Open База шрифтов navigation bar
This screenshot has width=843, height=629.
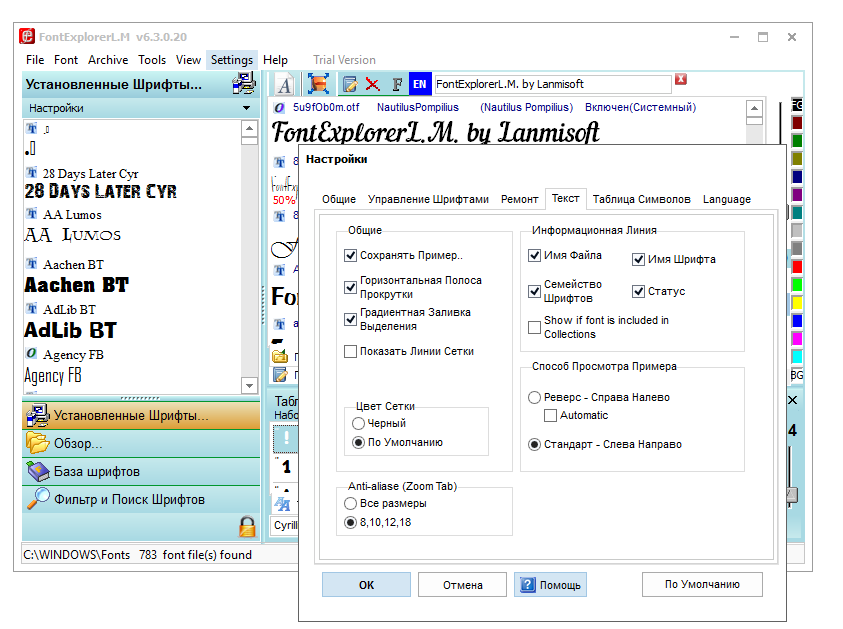(x=141, y=471)
